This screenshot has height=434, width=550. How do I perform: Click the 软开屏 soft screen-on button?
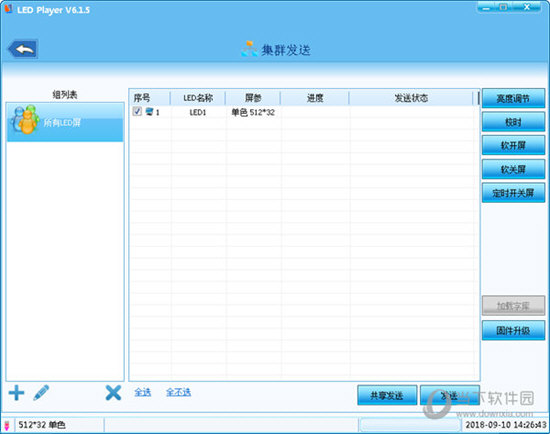(513, 145)
